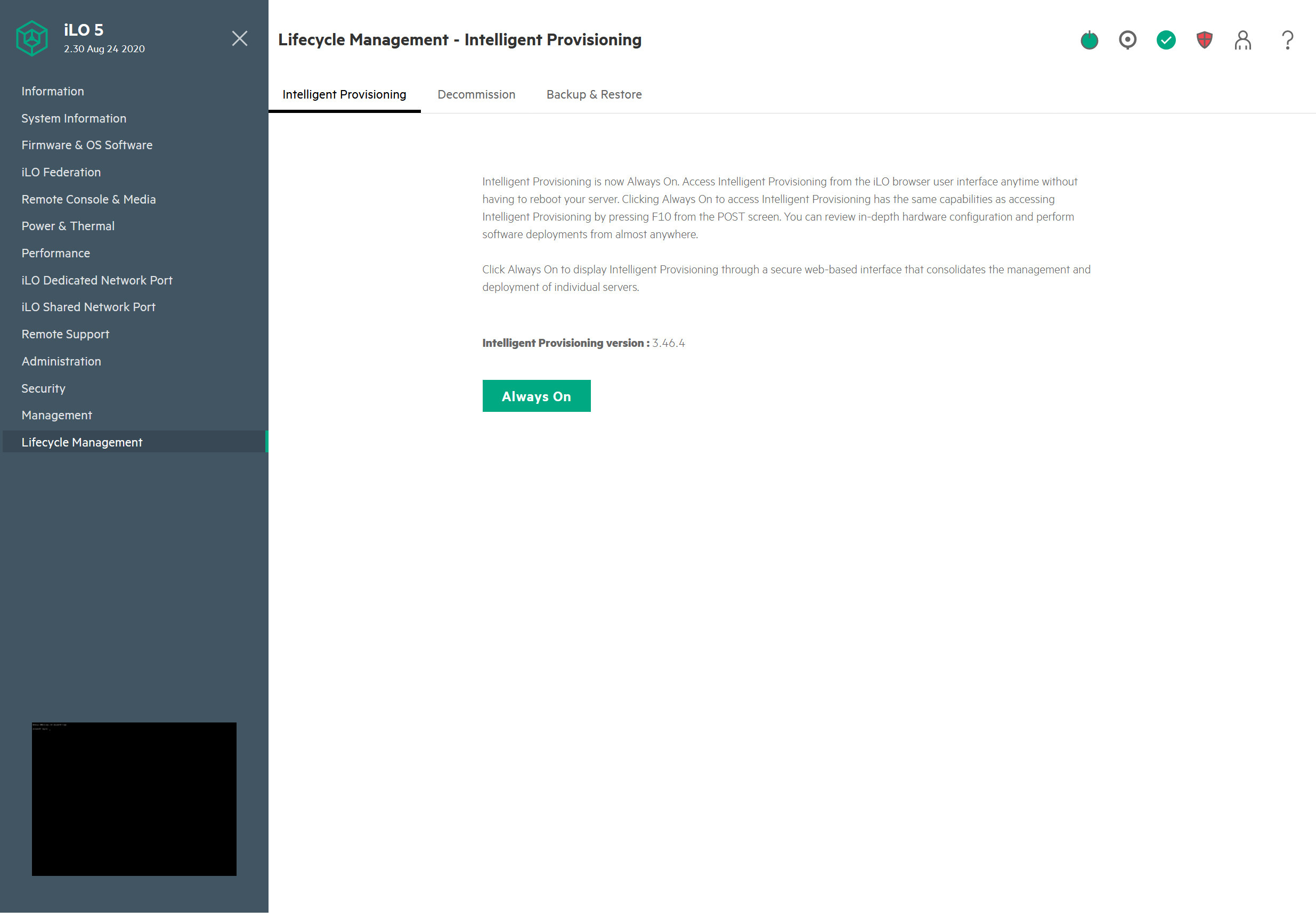Click the green health checkmark icon
Screen dimensions: 1316x918
tap(1166, 40)
